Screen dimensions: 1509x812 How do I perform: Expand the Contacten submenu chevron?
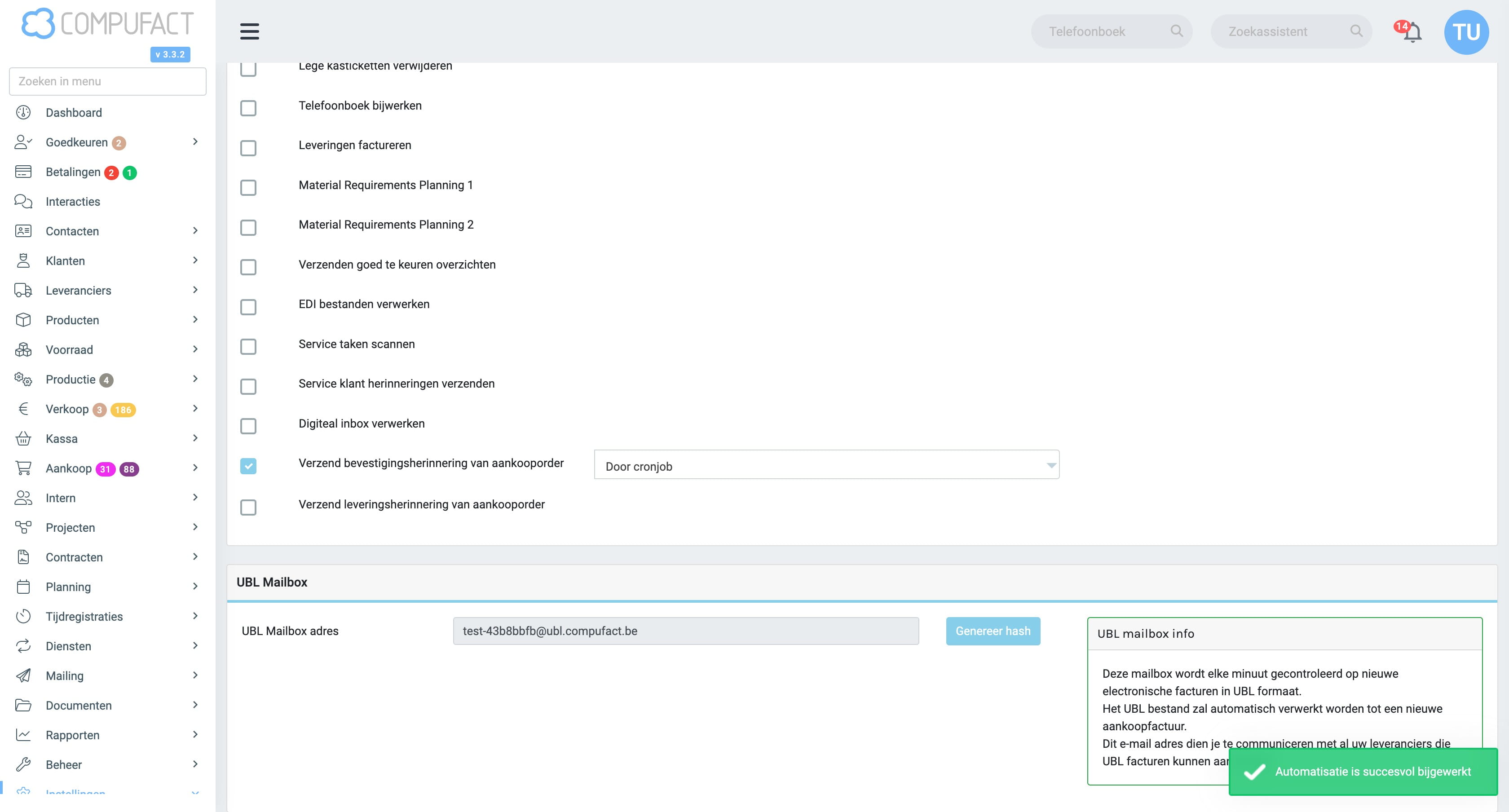(x=195, y=231)
